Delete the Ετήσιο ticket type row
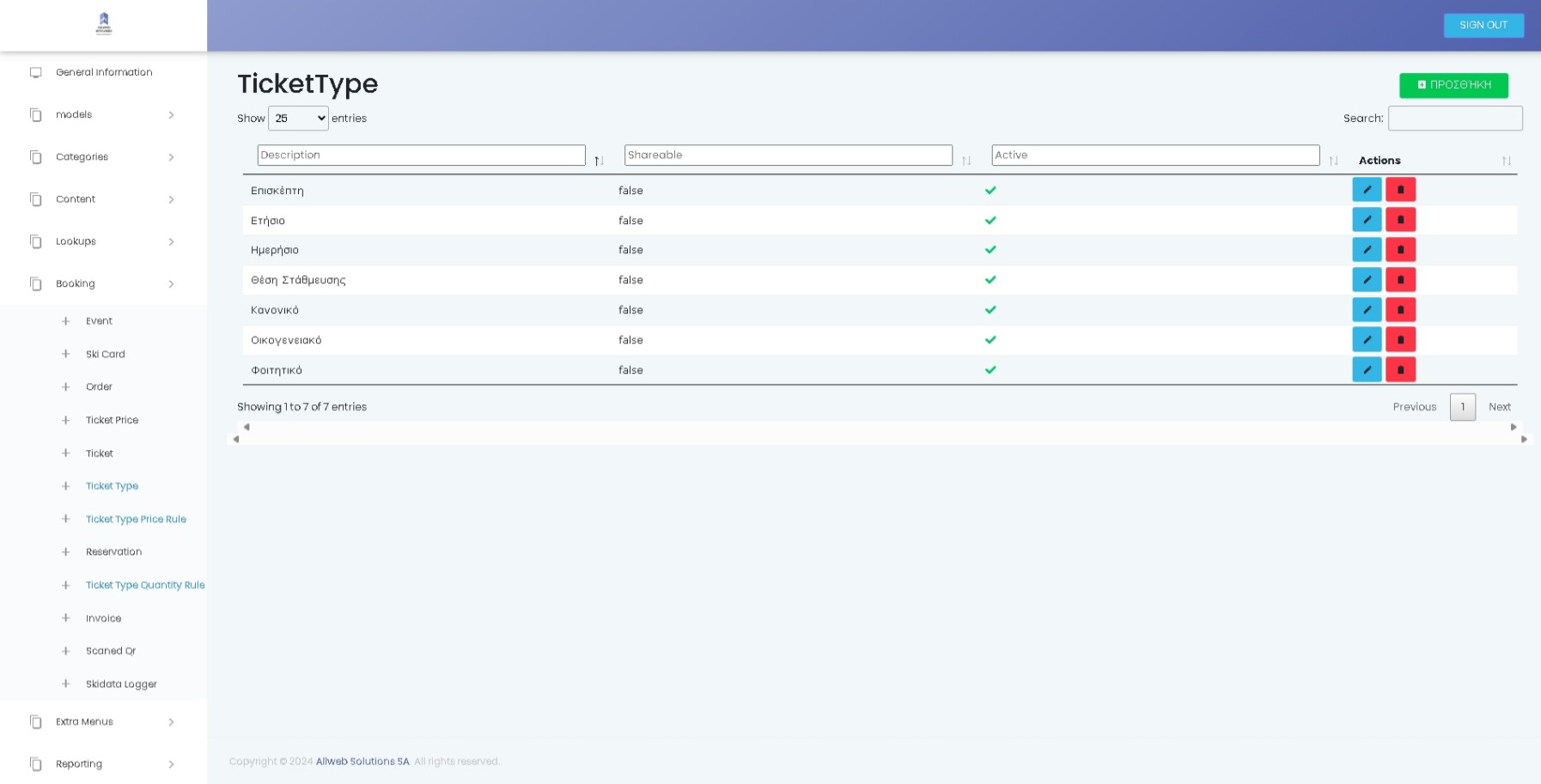Screen dimensions: 1541x784 click(1400, 220)
